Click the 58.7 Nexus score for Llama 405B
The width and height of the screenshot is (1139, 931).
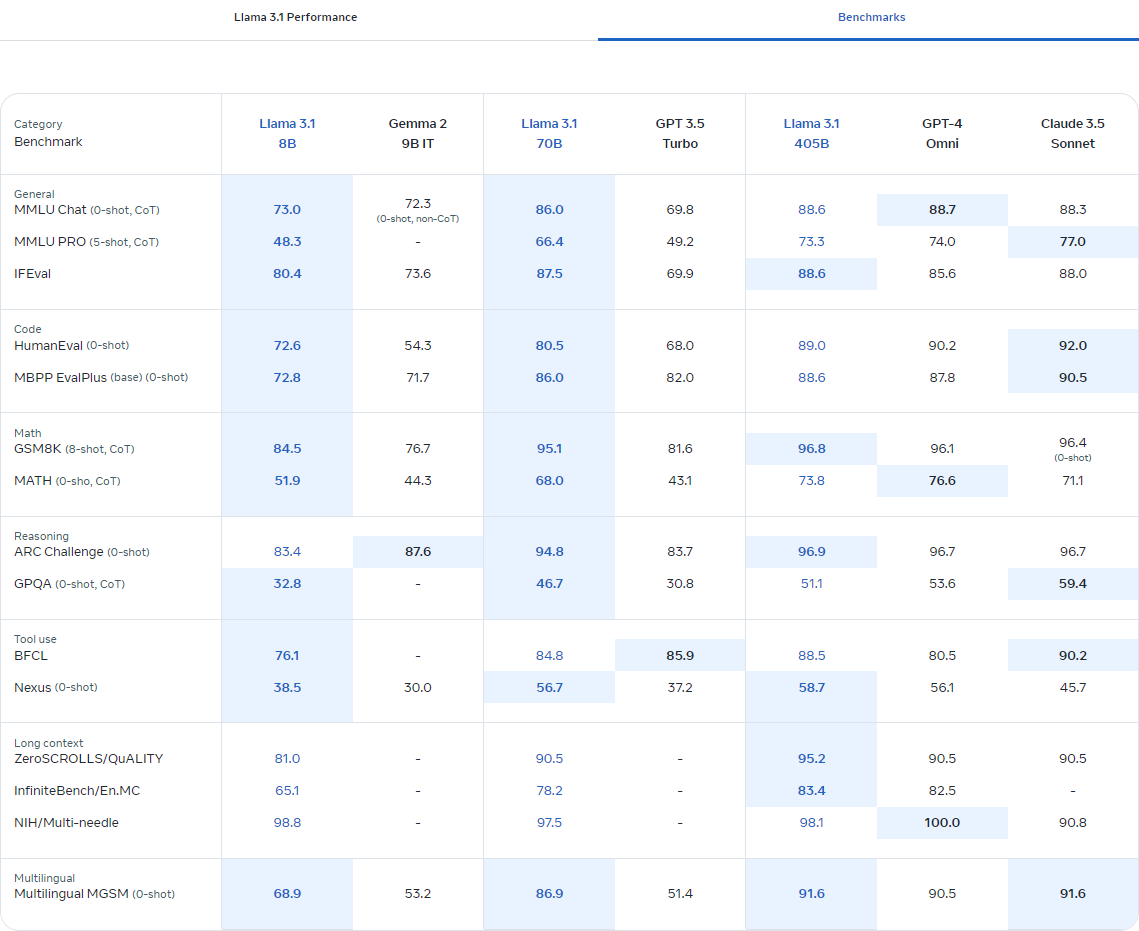[811, 688]
